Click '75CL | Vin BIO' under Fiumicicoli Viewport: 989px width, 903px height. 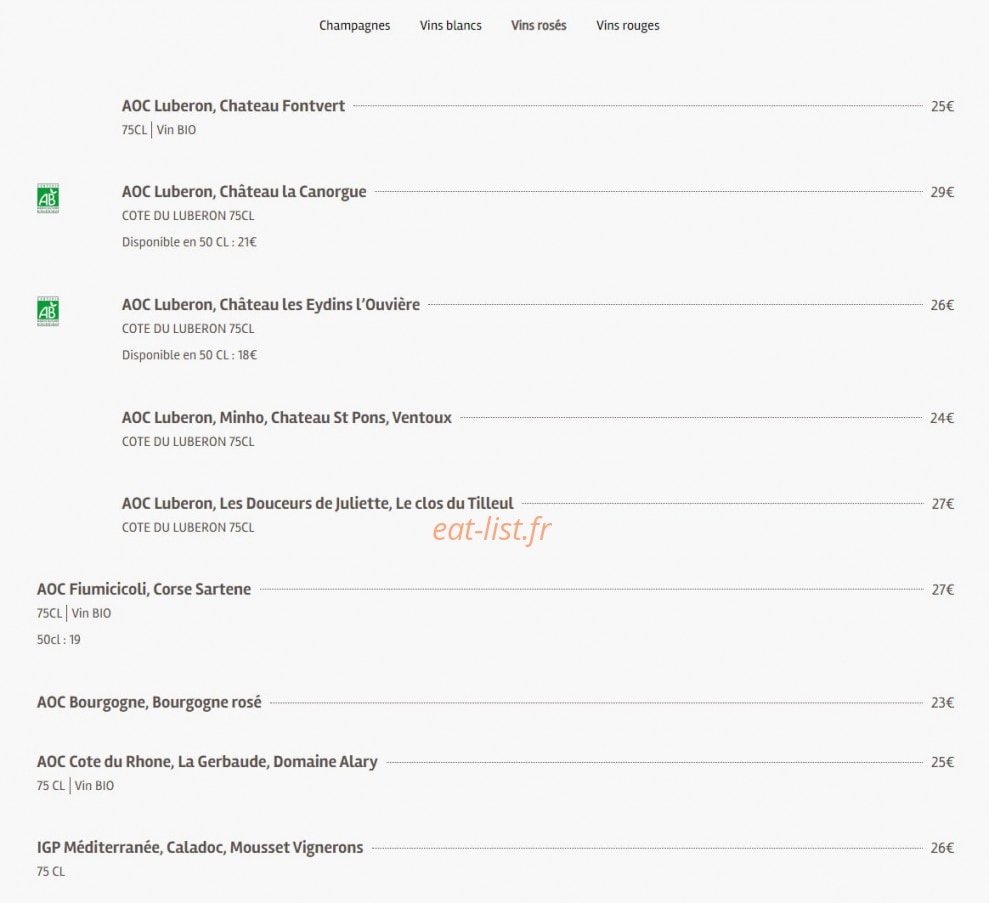click(x=74, y=613)
